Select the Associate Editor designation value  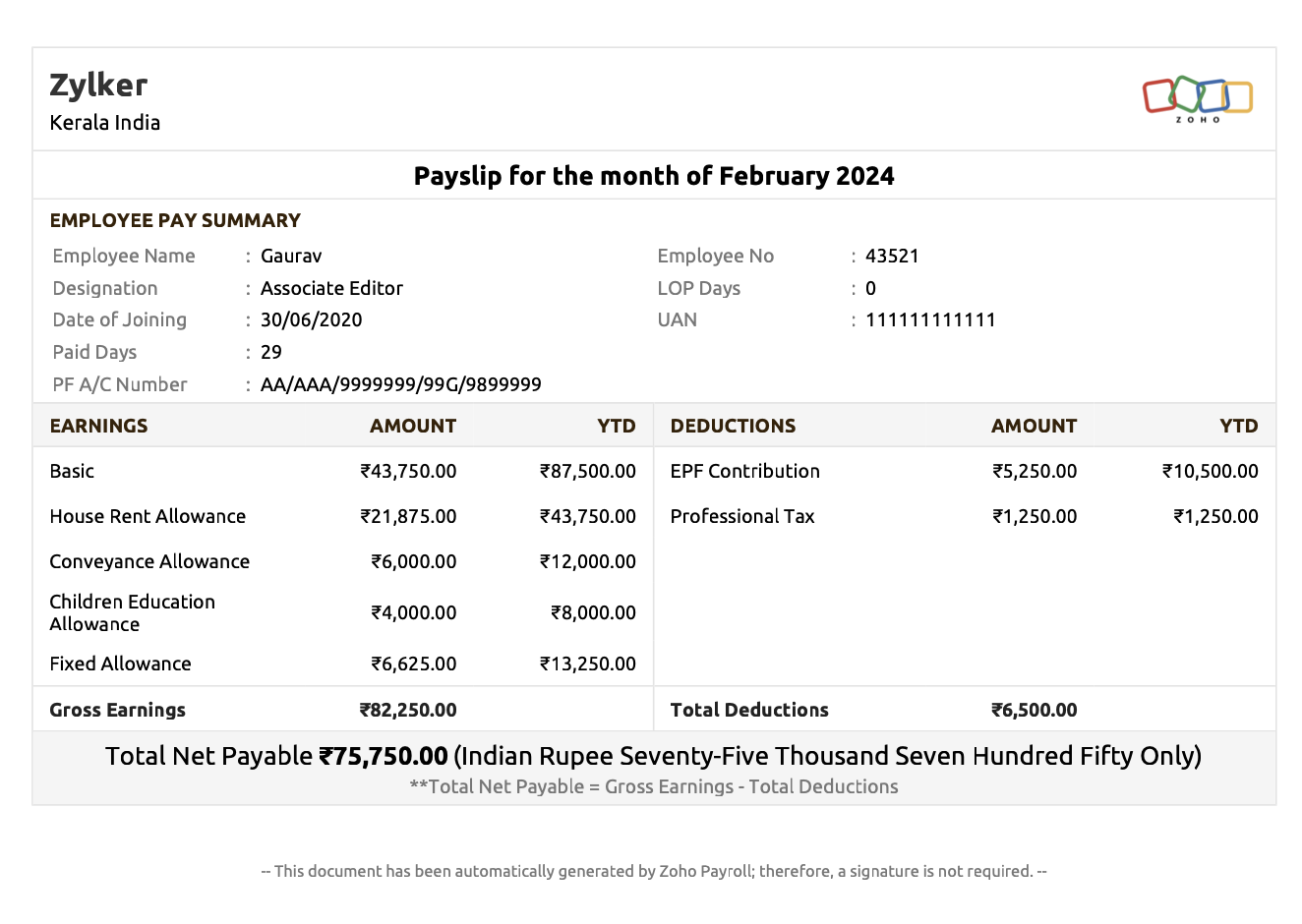coord(331,288)
